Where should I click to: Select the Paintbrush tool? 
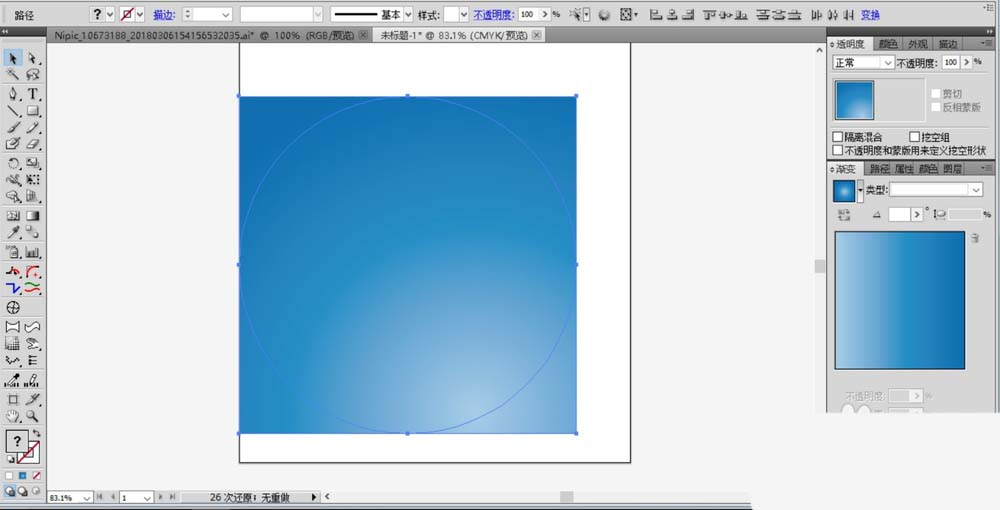pos(13,128)
